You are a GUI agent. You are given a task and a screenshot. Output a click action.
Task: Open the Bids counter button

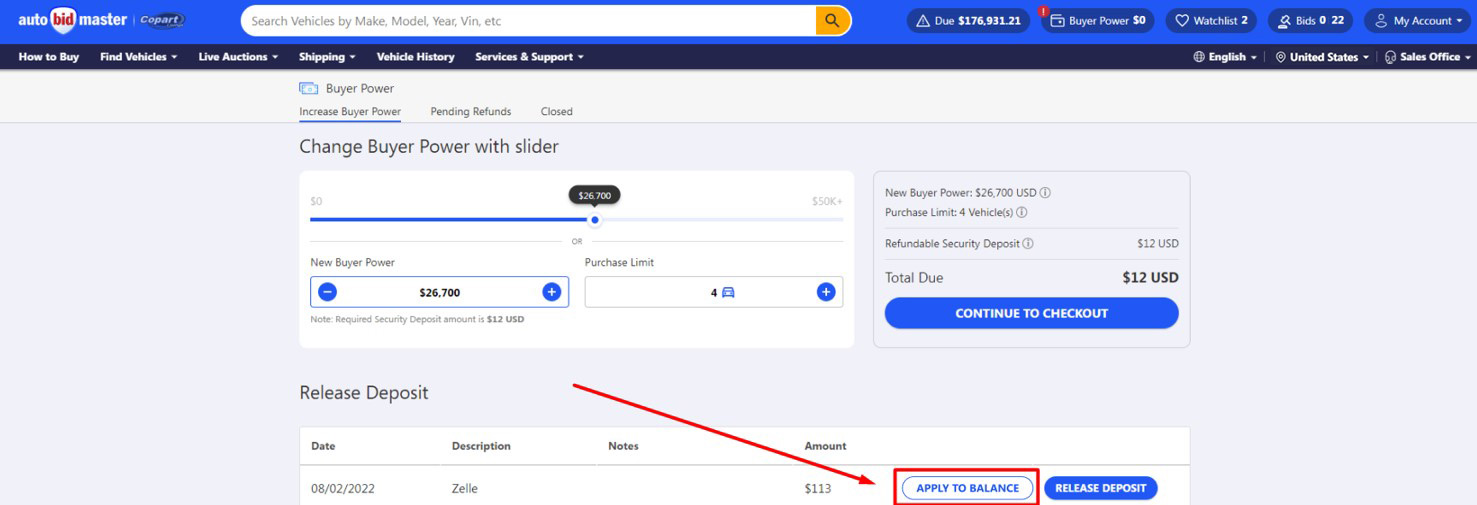pos(1310,20)
